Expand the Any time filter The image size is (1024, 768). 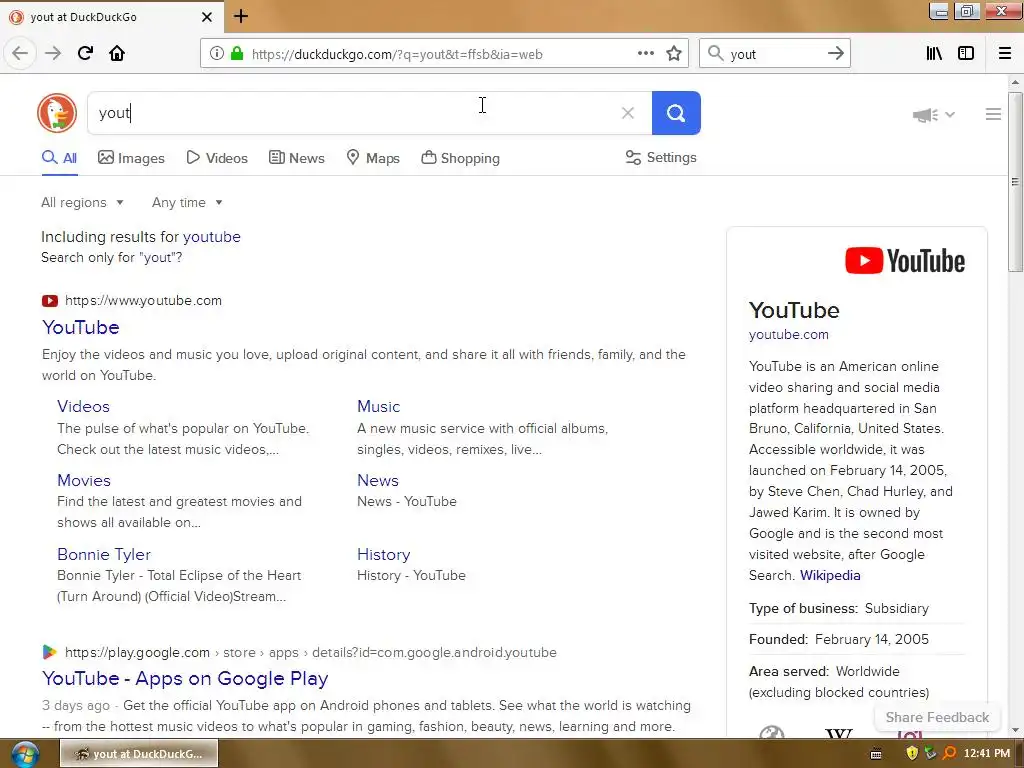point(187,202)
